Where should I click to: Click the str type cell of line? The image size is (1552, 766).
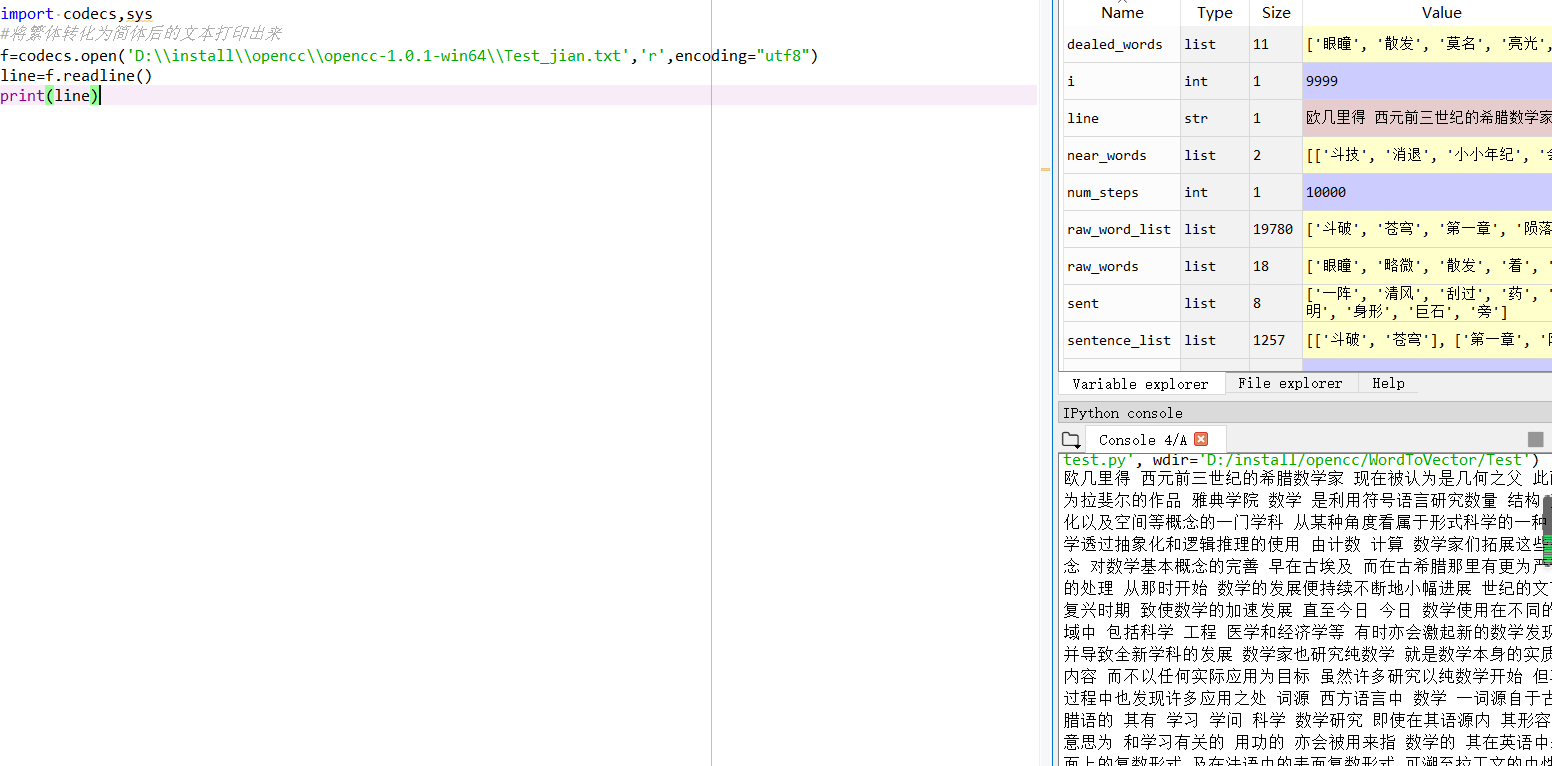pos(1214,118)
